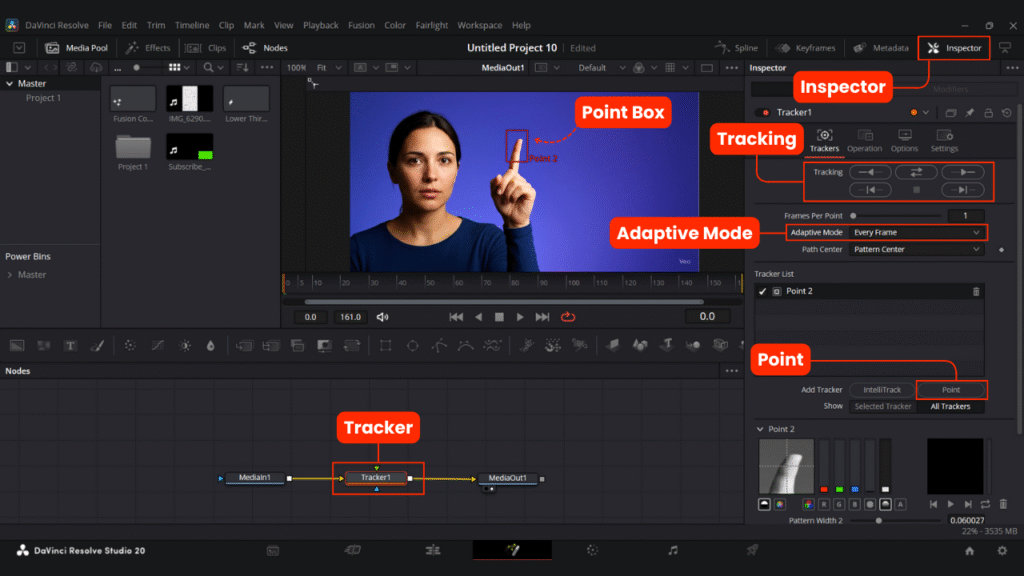The width and height of the screenshot is (1024, 576).
Task: Click the Track Forward button
Action: pyautogui.click(x=963, y=172)
